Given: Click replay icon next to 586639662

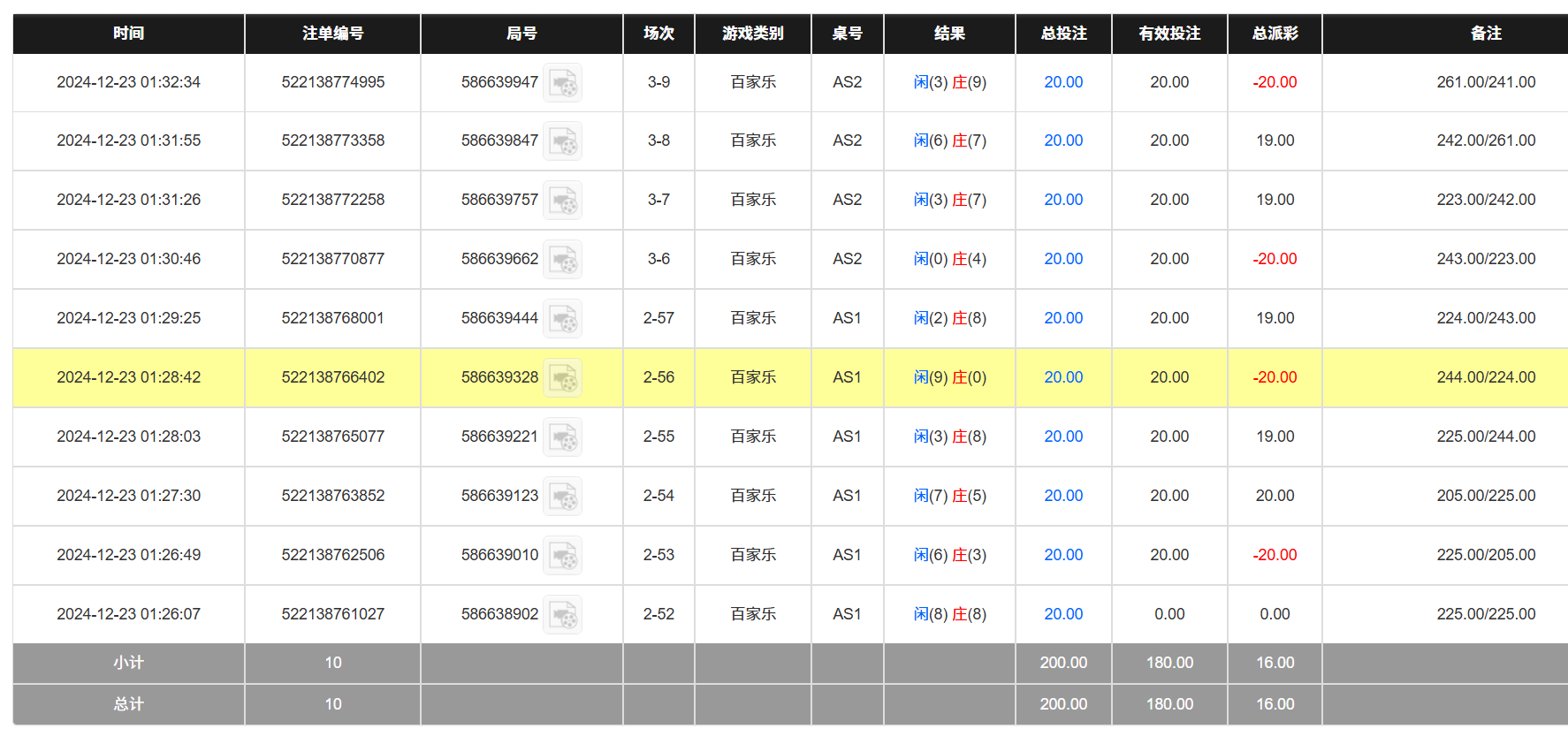Looking at the screenshot, I should pyautogui.click(x=562, y=260).
